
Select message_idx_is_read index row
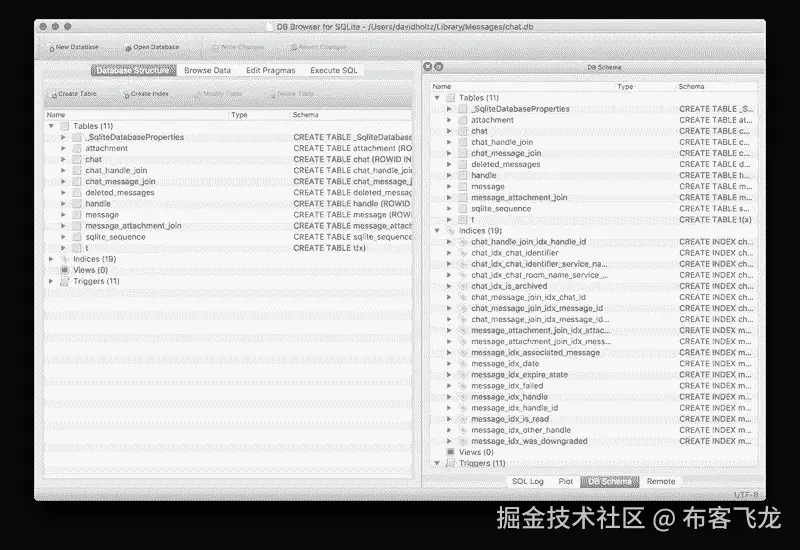(x=594, y=419)
